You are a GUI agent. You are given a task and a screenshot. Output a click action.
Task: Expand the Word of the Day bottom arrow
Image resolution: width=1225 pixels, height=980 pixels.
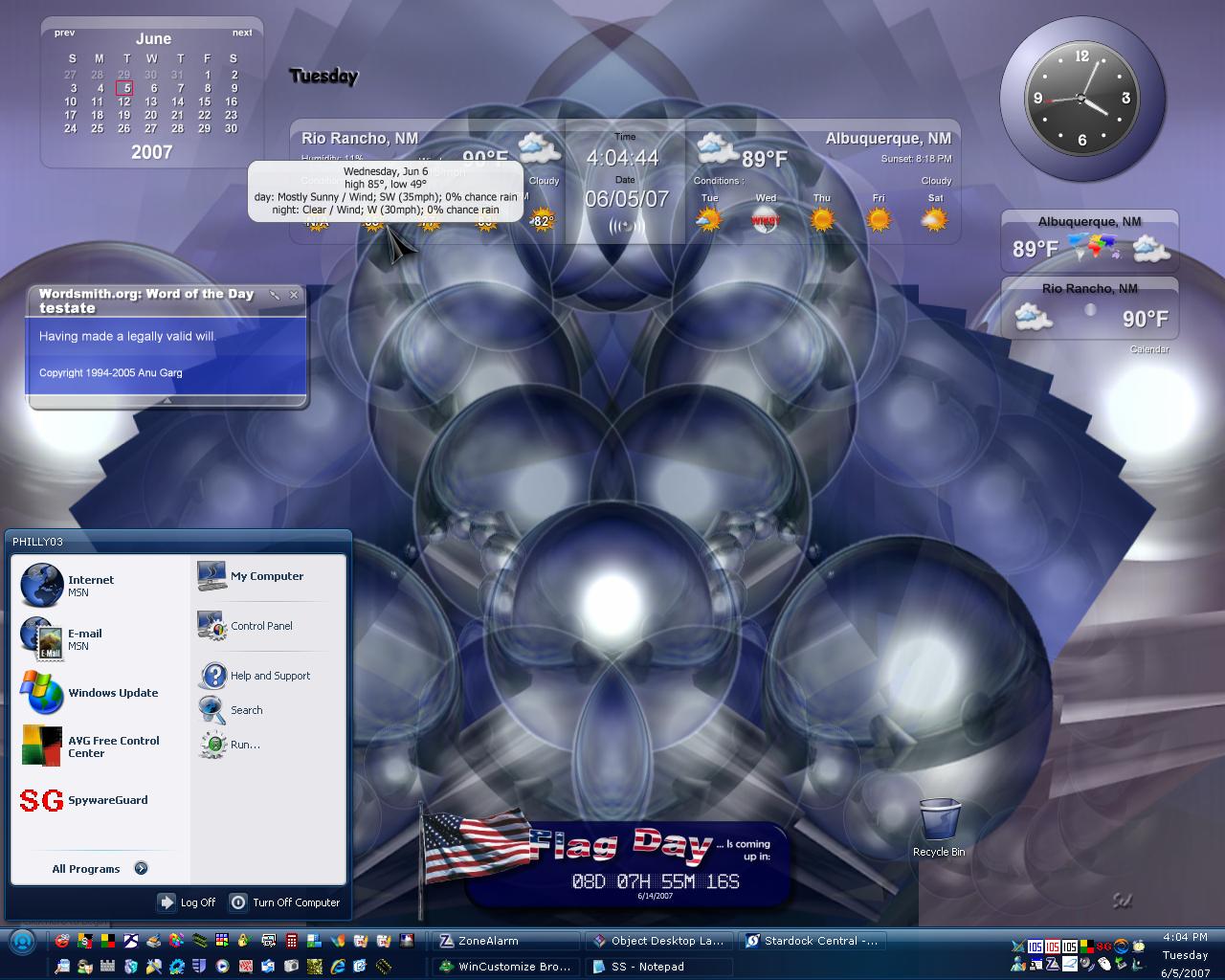[168, 401]
